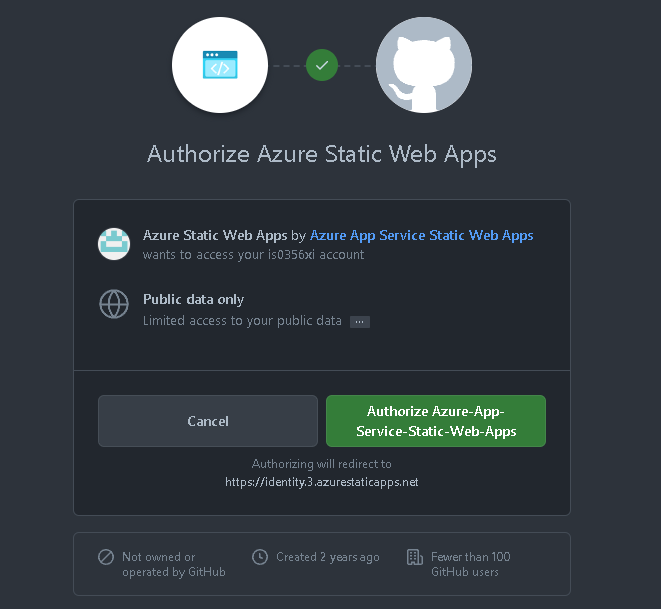Click the "Limited access to your public data" text
Viewport: 661px width, 609px height.
(242, 321)
